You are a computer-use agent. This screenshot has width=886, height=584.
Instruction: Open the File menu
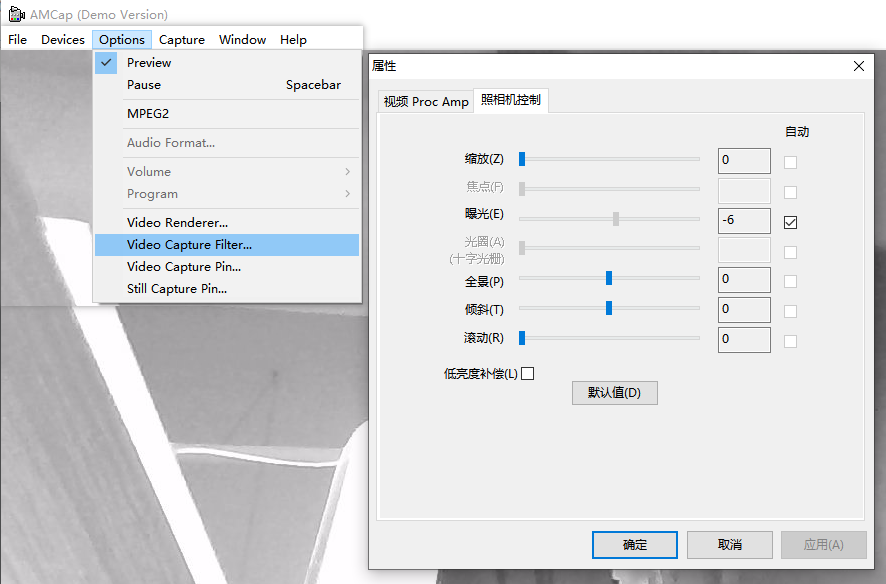coord(18,40)
